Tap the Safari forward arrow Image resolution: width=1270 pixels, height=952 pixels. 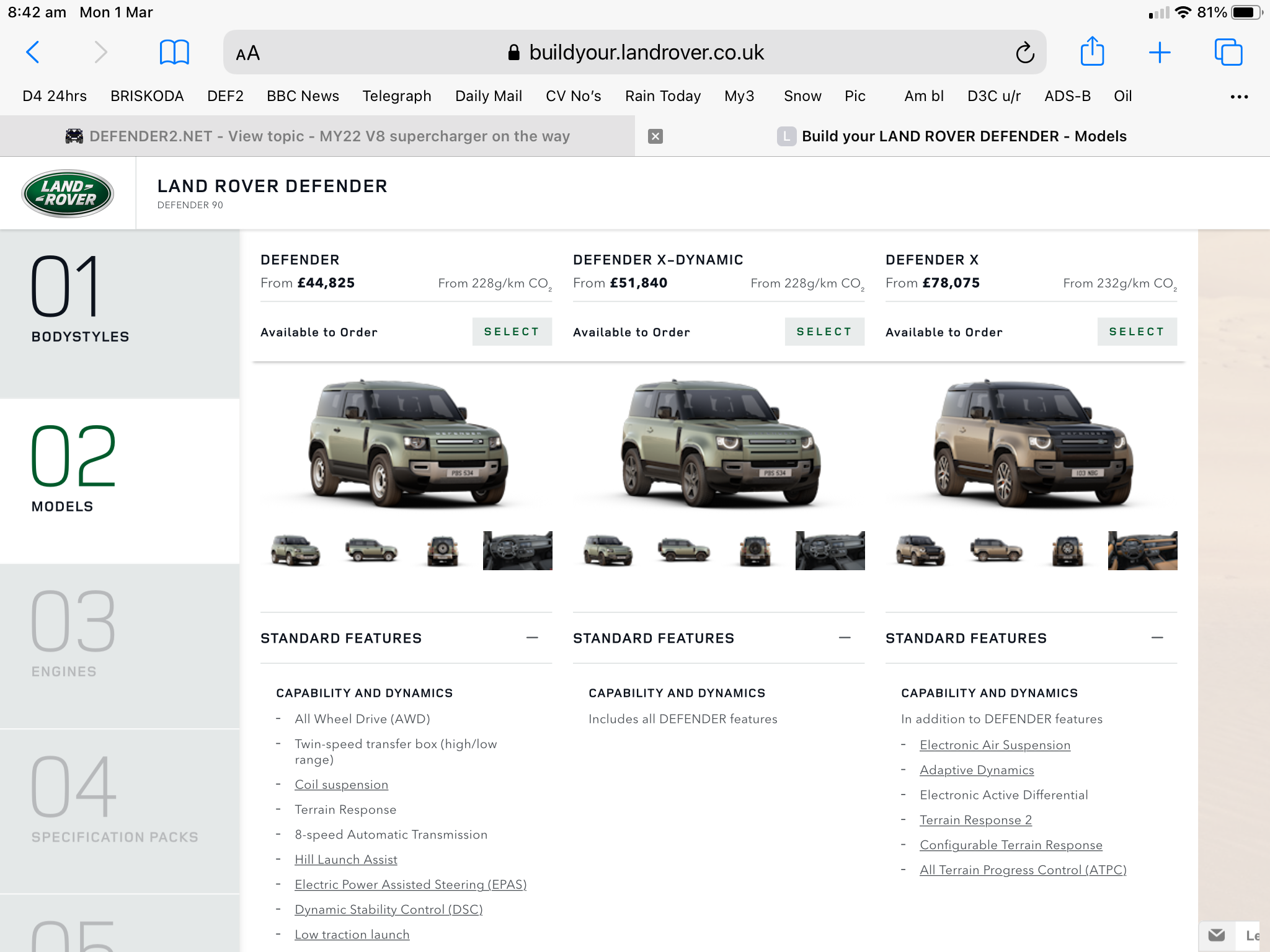click(100, 52)
